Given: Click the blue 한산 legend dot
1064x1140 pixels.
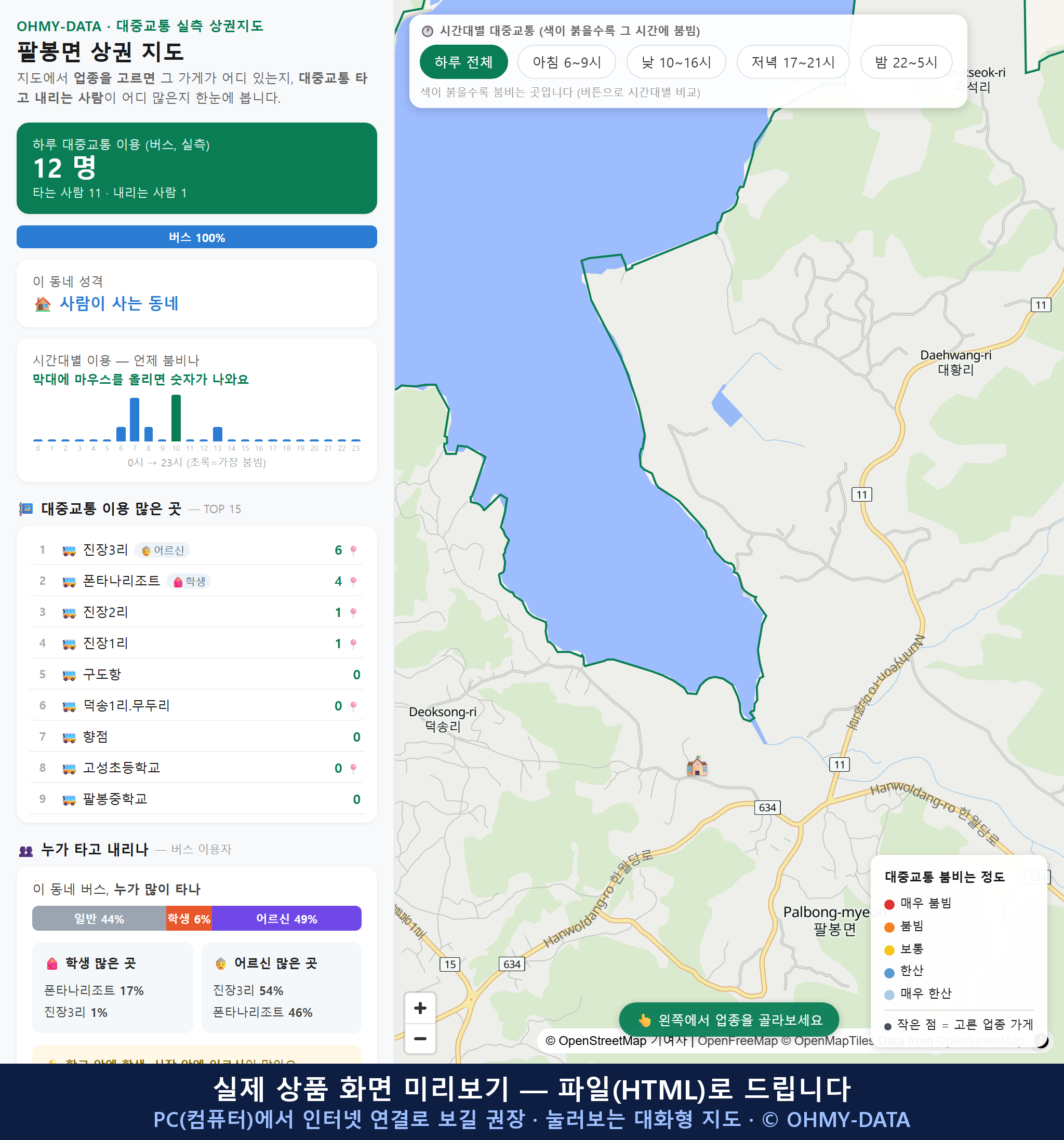Looking at the screenshot, I should point(889,973).
